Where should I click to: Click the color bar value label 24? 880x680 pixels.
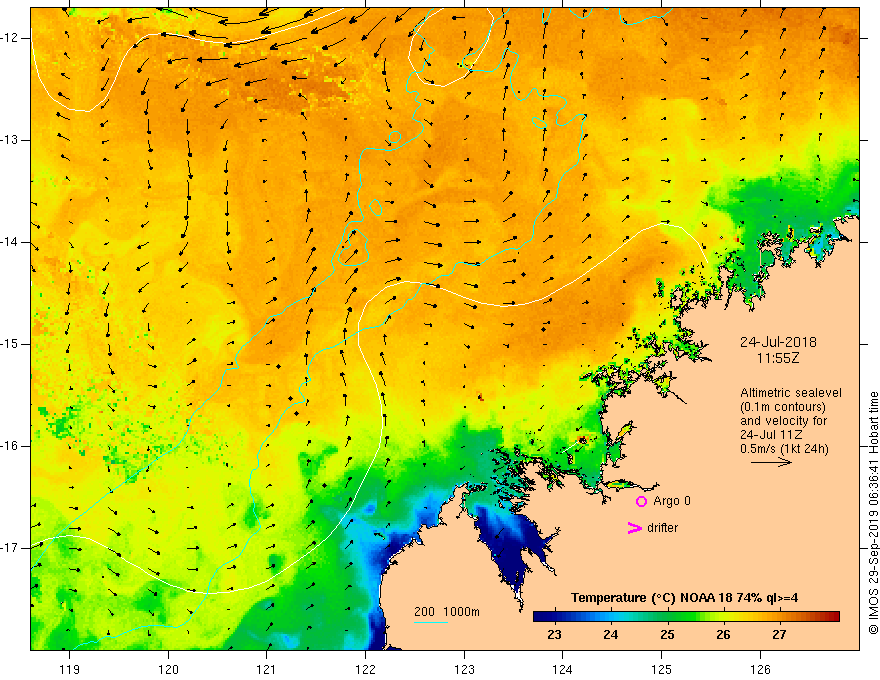pyautogui.click(x=611, y=635)
